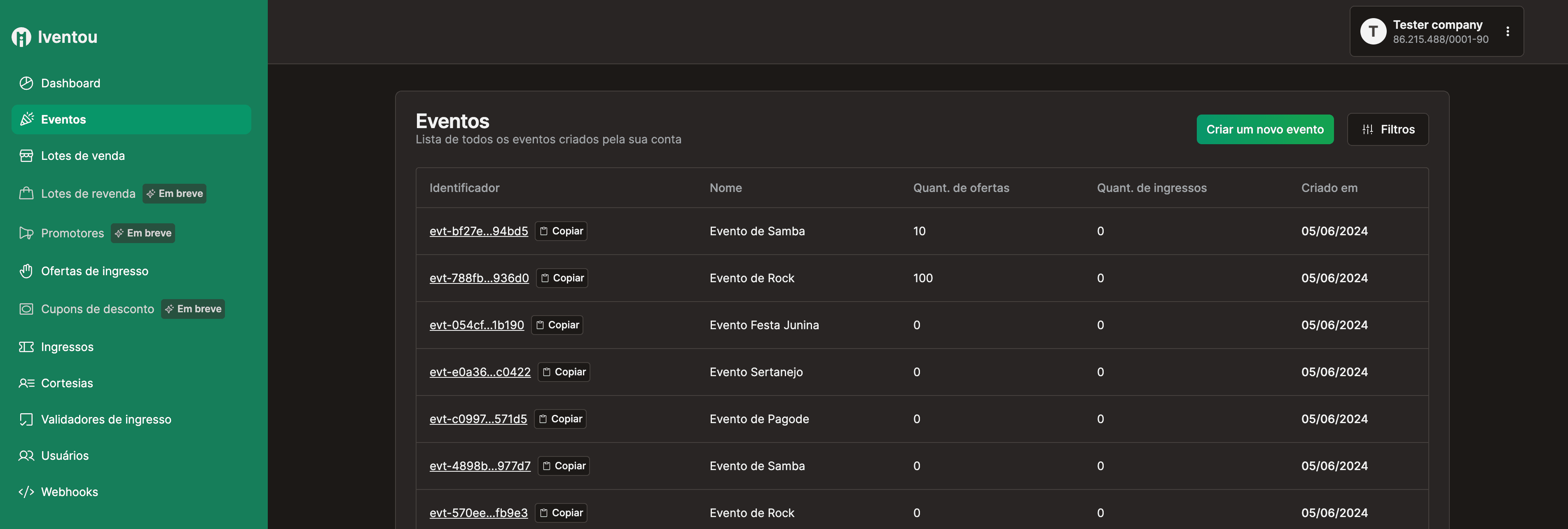
Task: Open event link evt-570ee...fb9e3
Action: [x=478, y=513]
